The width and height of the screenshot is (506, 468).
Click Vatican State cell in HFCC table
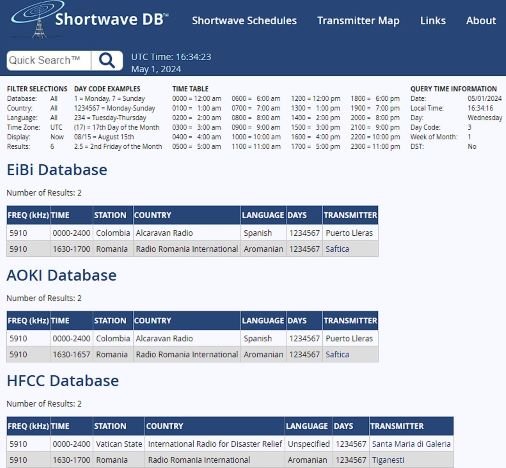[119, 444]
